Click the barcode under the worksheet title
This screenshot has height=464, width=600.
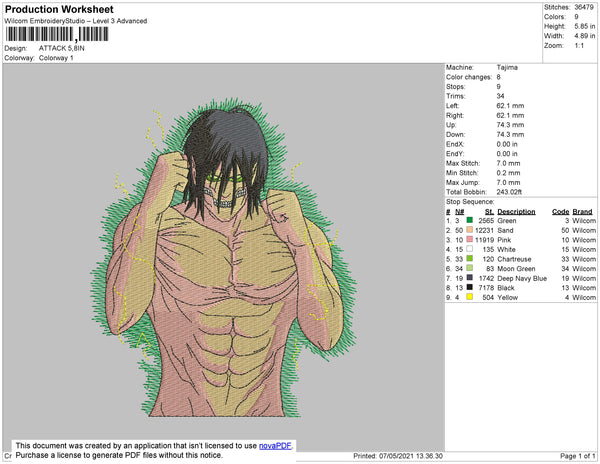coord(57,34)
